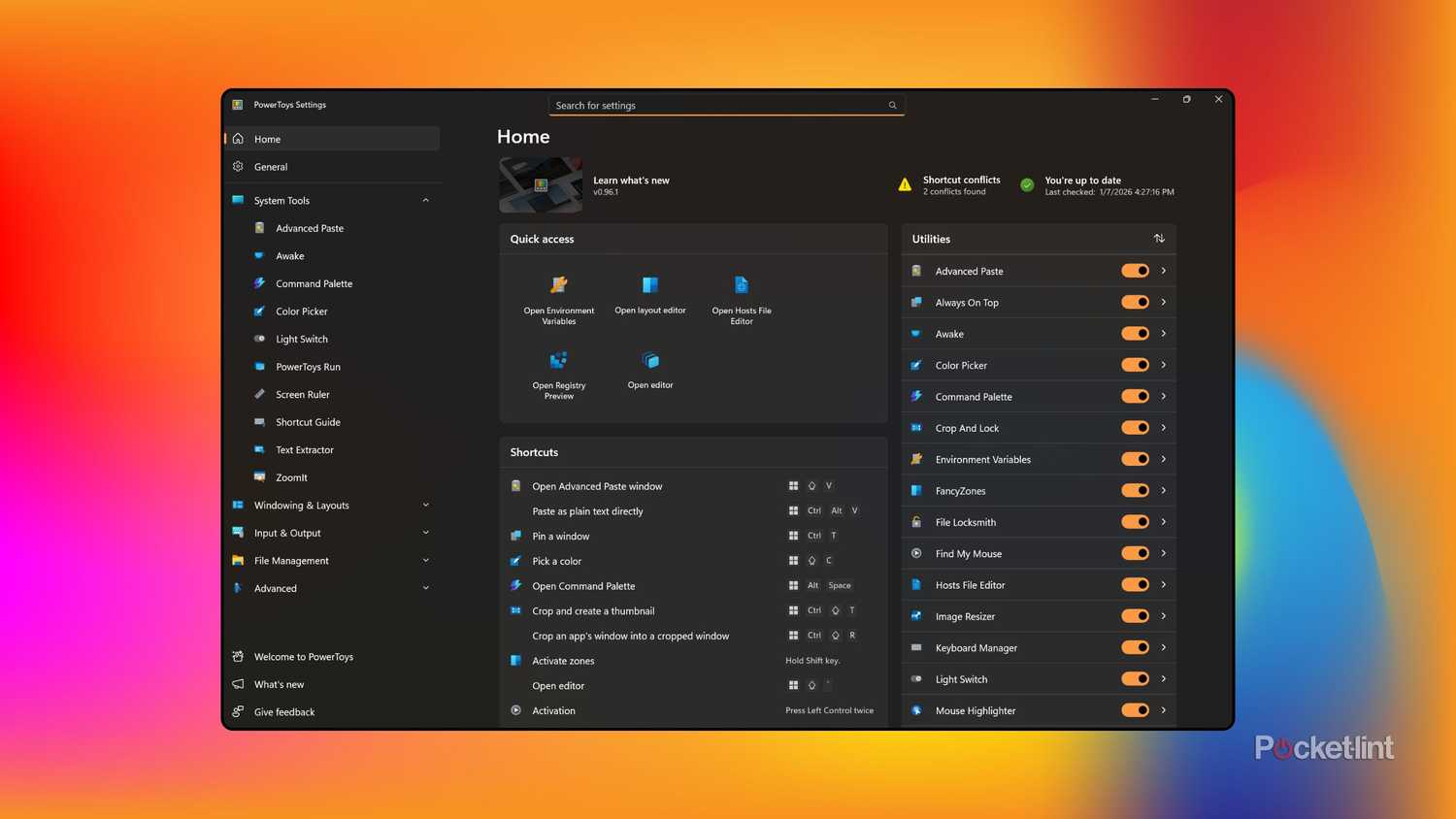The width and height of the screenshot is (1456, 819).
Task: Open the Environment Variables quick access tool
Action: point(558,296)
